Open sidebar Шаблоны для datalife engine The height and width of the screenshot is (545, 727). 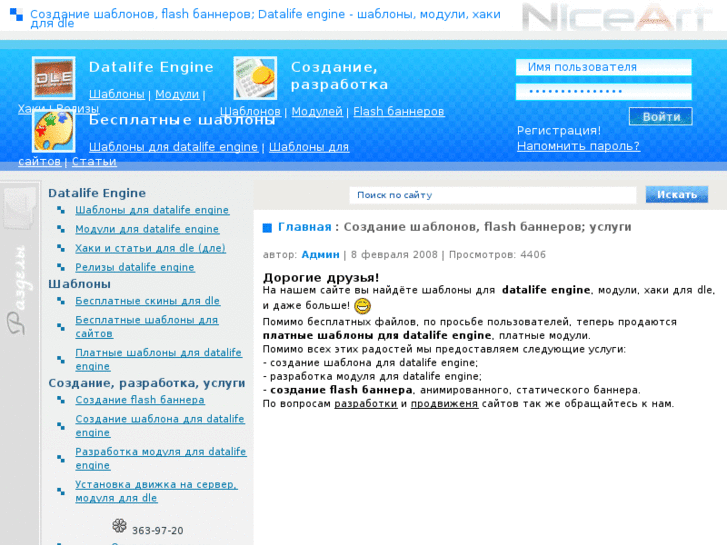pos(152,210)
